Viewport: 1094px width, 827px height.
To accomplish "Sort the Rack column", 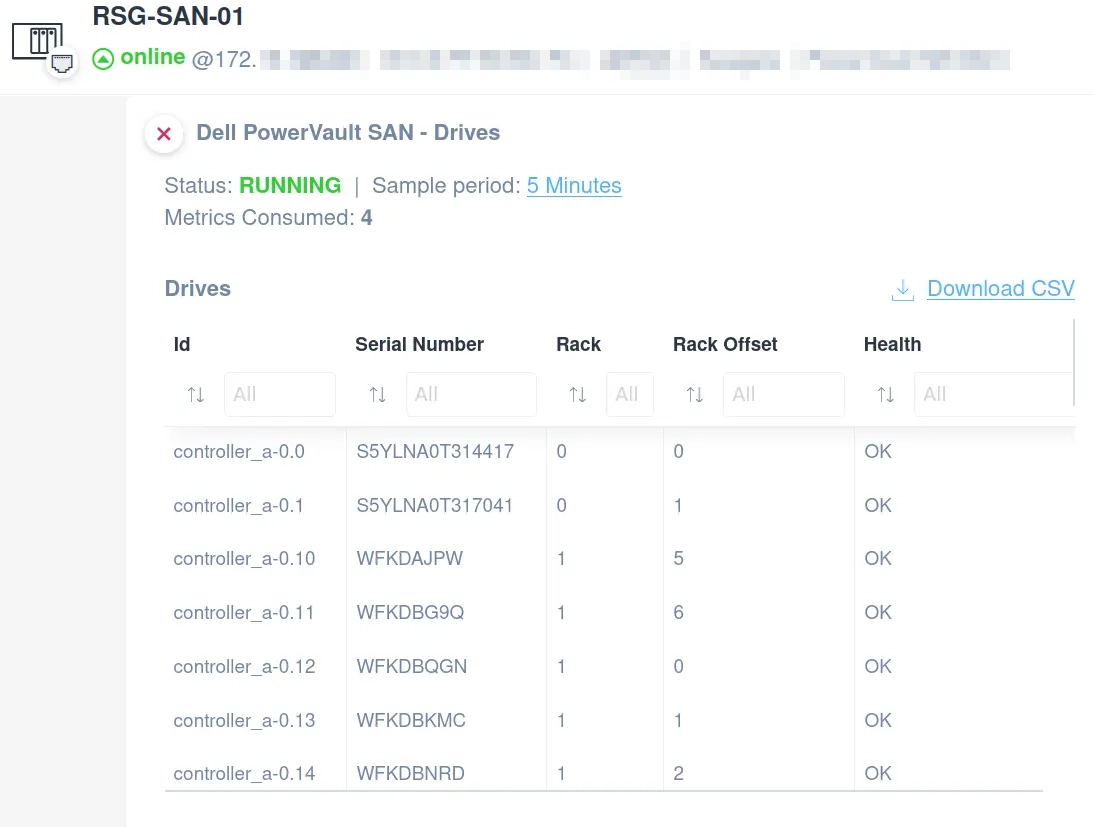I will pyautogui.click(x=577, y=394).
